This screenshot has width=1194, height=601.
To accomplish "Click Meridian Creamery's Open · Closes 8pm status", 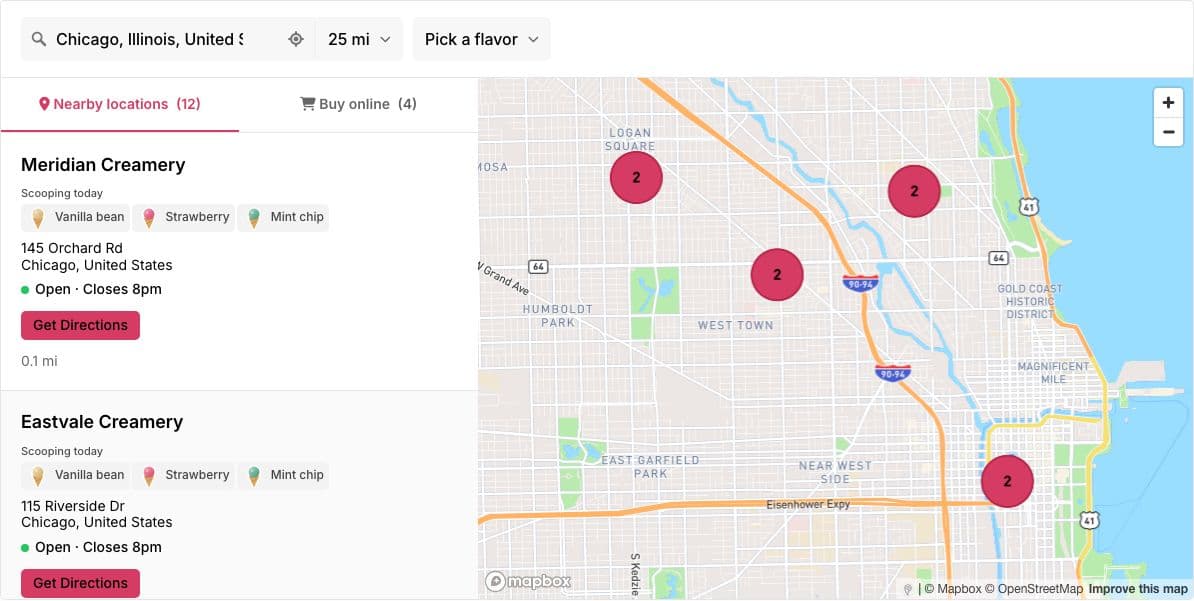I will coord(91,289).
